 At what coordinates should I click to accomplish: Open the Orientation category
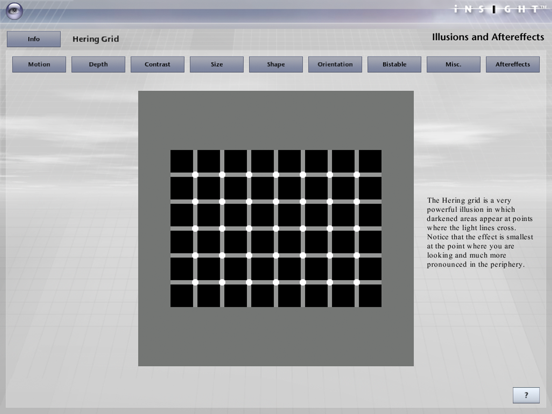[x=335, y=64]
